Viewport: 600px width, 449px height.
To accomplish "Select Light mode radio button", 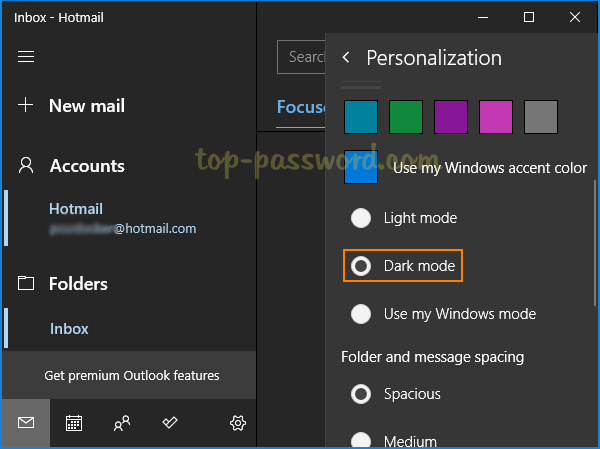I will 361,218.
